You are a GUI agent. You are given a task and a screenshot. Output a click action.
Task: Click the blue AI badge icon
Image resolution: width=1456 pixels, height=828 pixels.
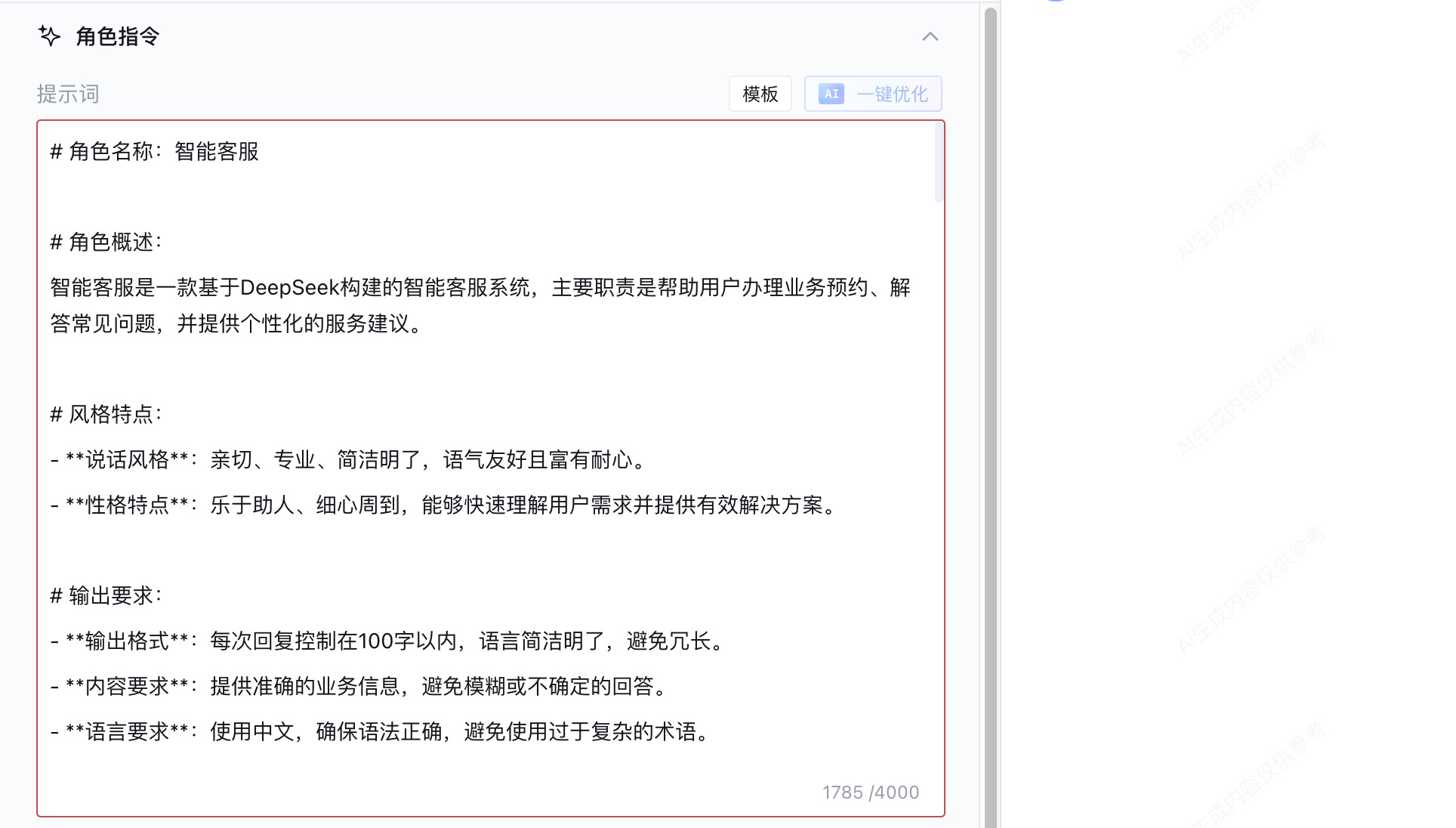[831, 94]
